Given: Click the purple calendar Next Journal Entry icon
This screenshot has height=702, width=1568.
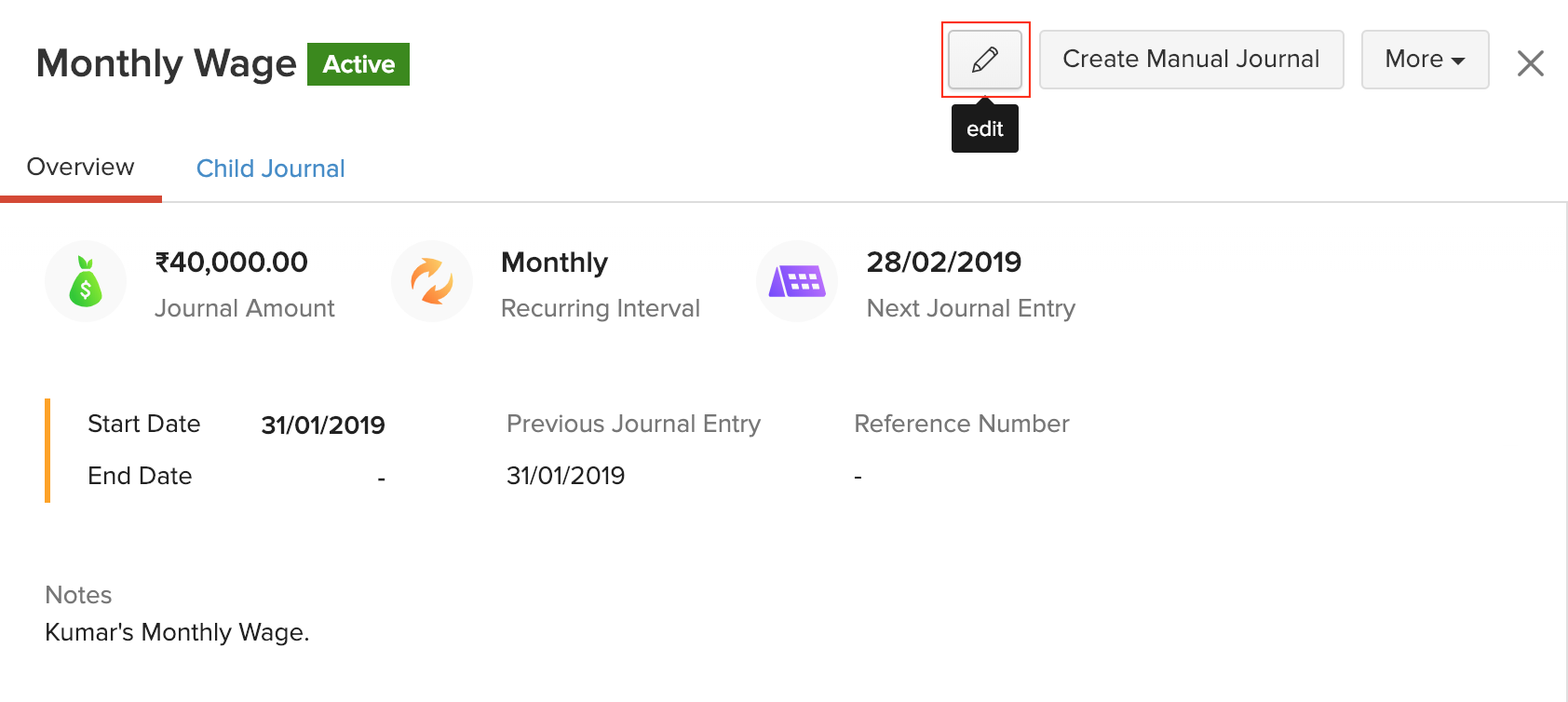Looking at the screenshot, I should [797, 281].
